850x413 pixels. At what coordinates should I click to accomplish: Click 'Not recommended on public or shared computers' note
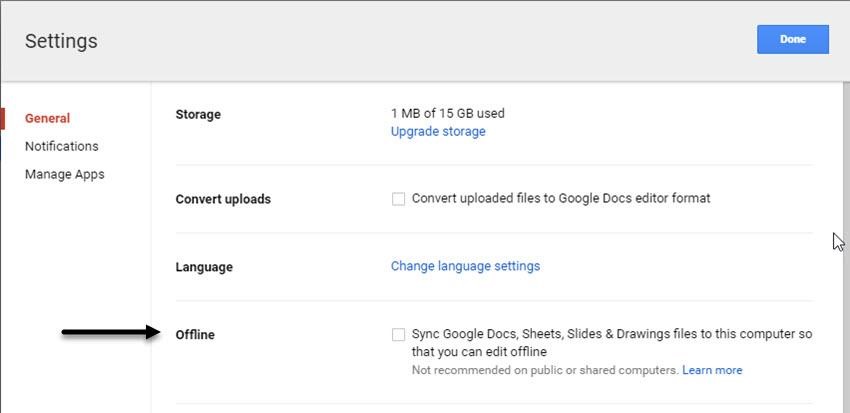(545, 370)
